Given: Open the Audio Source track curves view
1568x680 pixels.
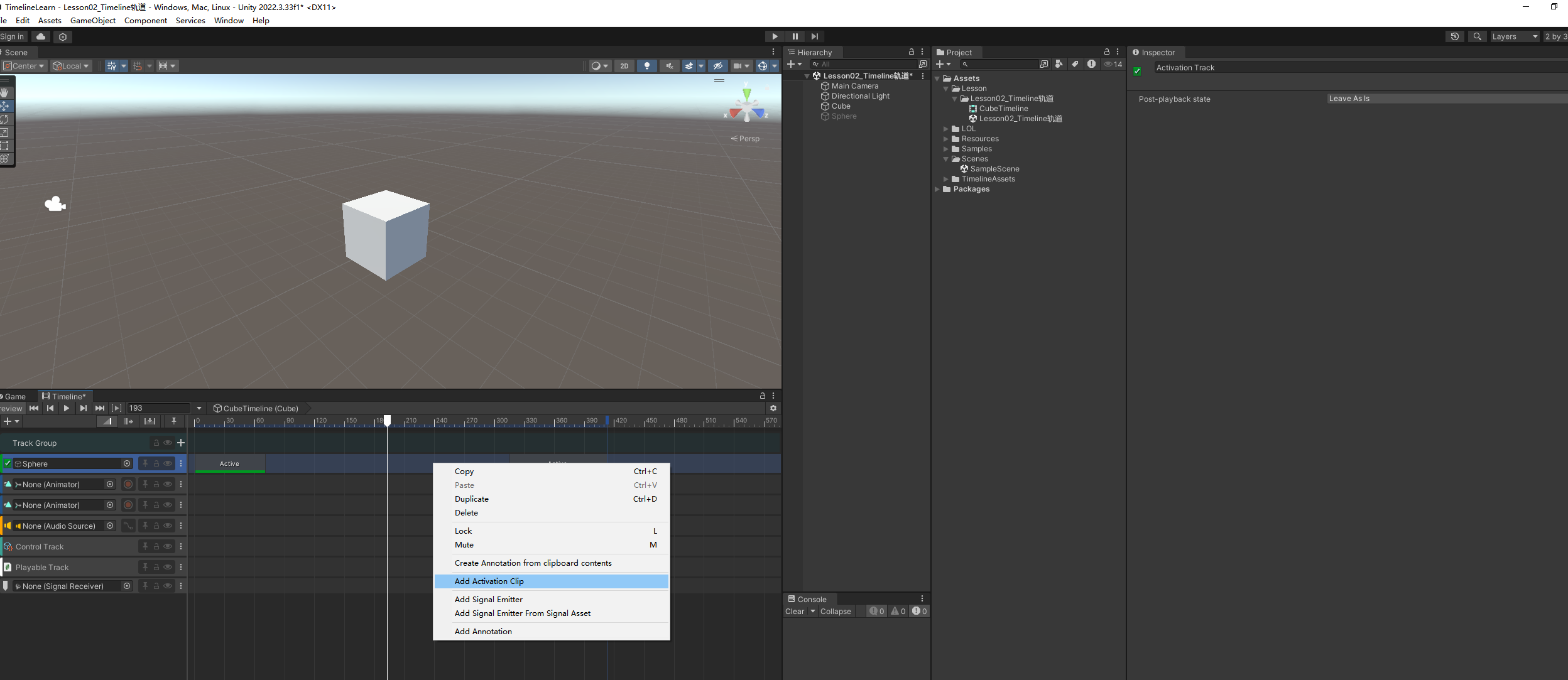Looking at the screenshot, I should [128, 526].
